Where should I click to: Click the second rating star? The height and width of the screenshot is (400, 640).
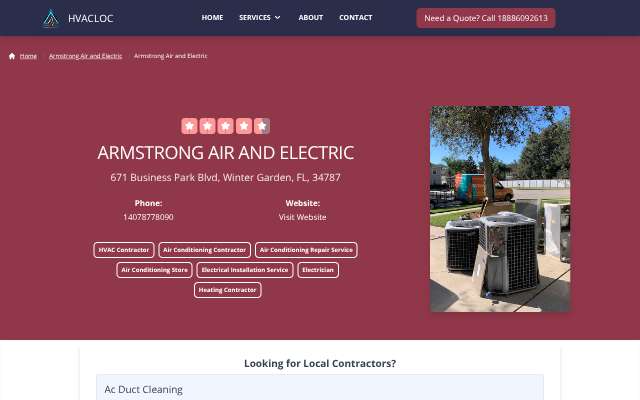coord(207,126)
